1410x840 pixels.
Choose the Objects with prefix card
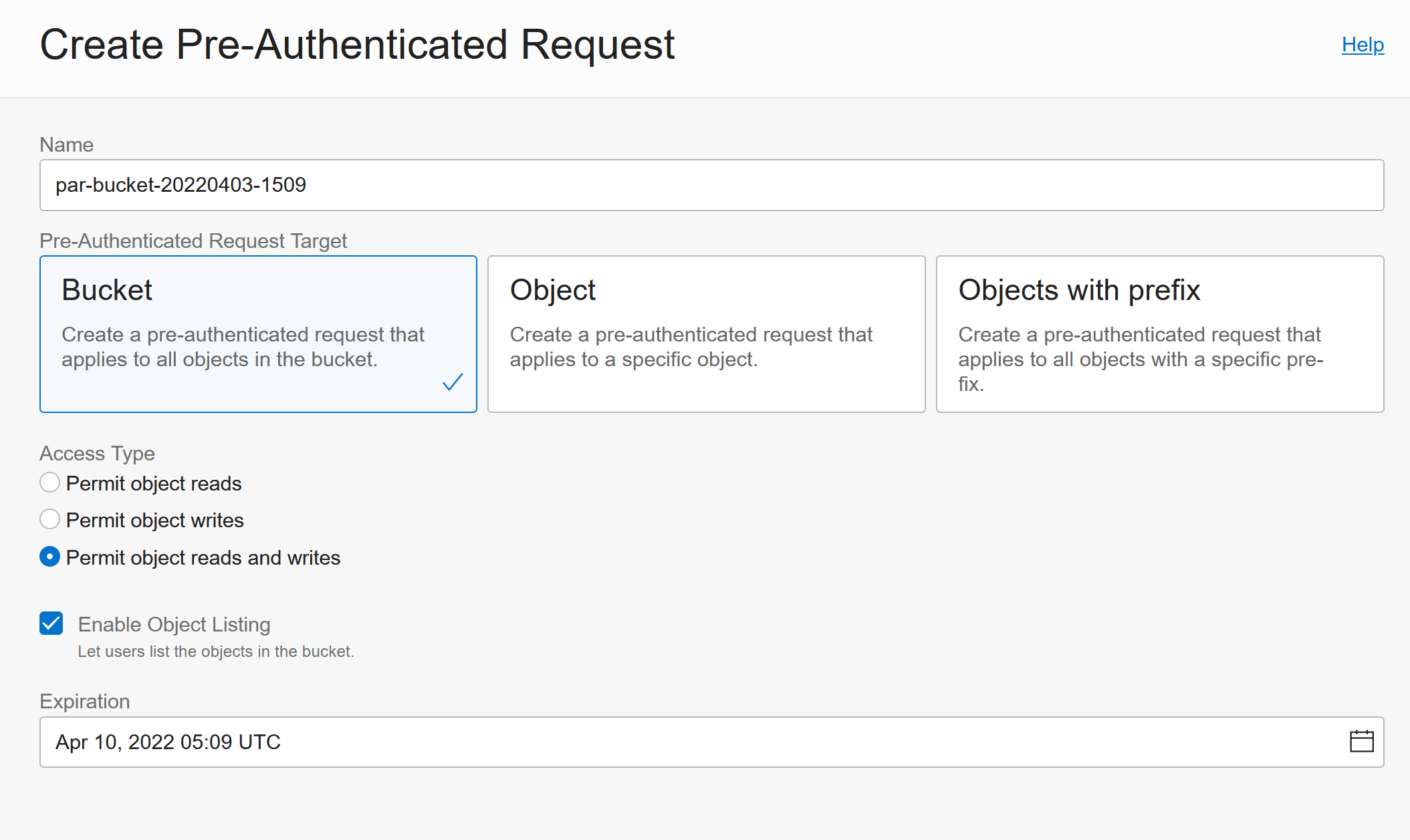coord(1159,334)
